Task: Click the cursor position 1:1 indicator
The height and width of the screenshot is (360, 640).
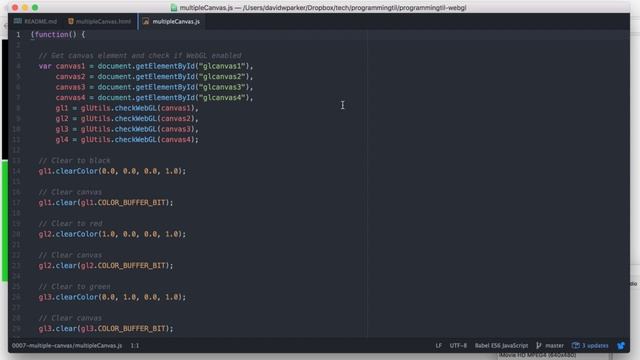Action: coord(135,345)
